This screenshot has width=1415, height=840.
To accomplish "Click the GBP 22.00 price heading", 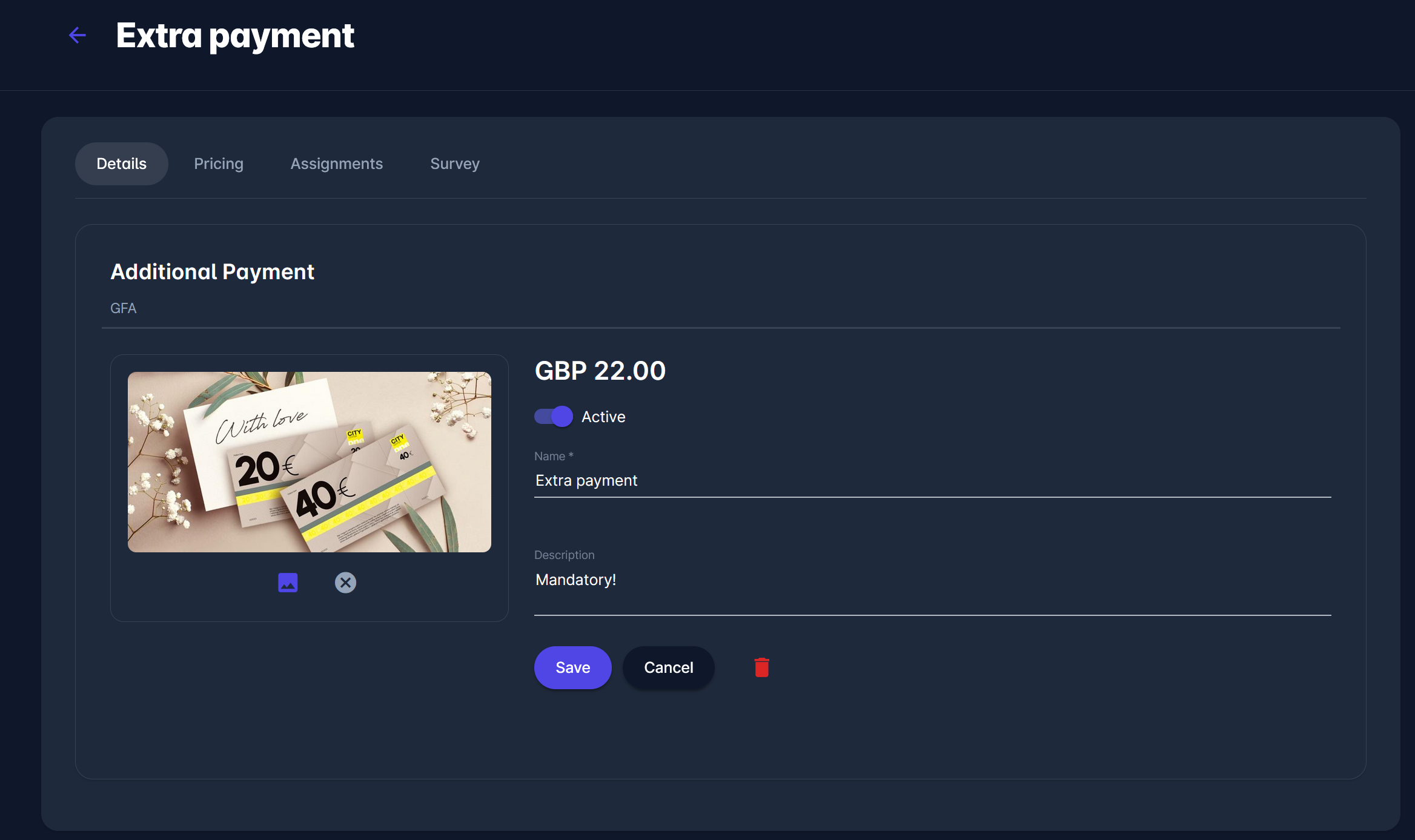I will coord(600,371).
